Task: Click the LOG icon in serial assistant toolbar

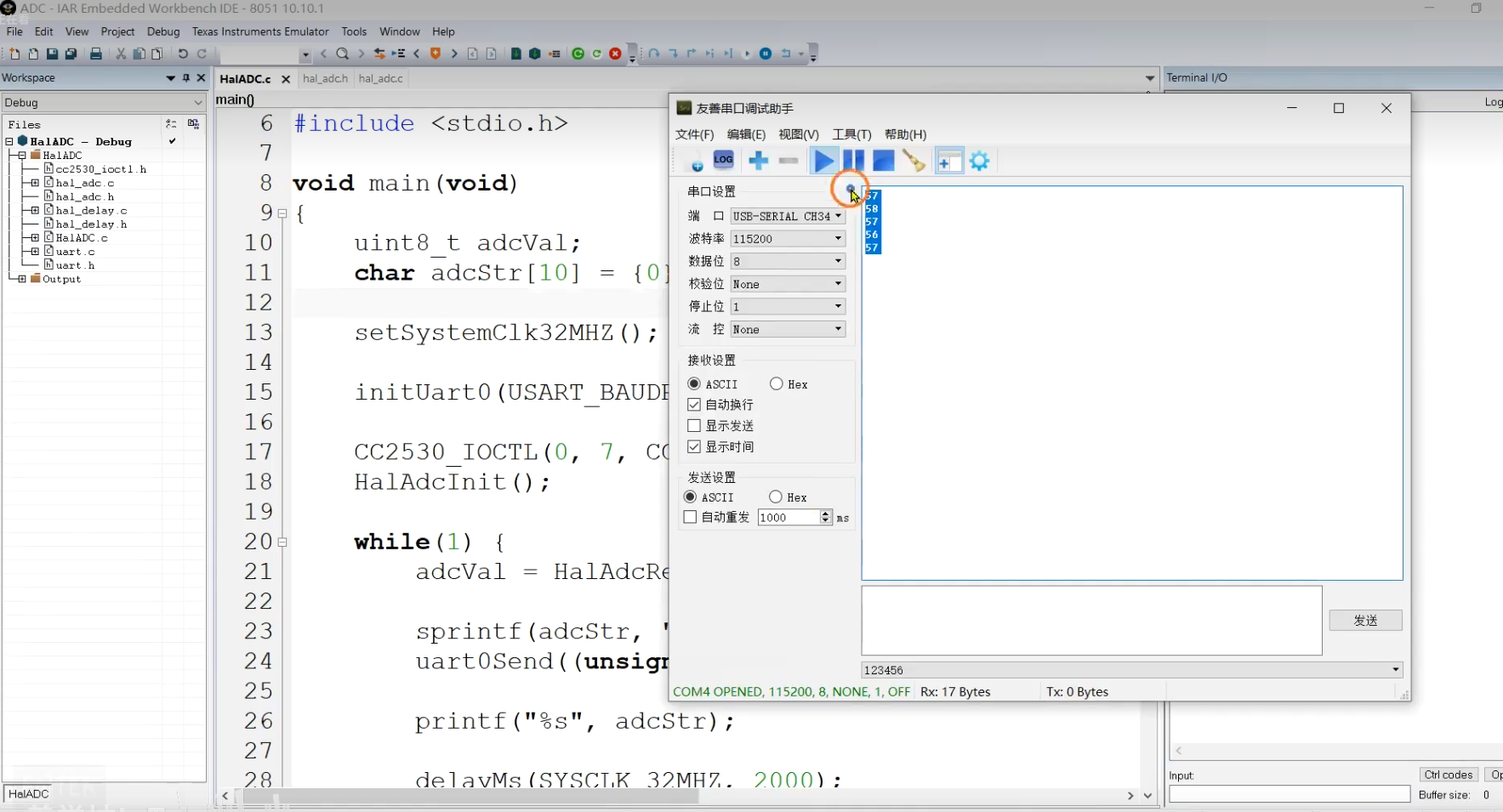Action: click(x=723, y=160)
